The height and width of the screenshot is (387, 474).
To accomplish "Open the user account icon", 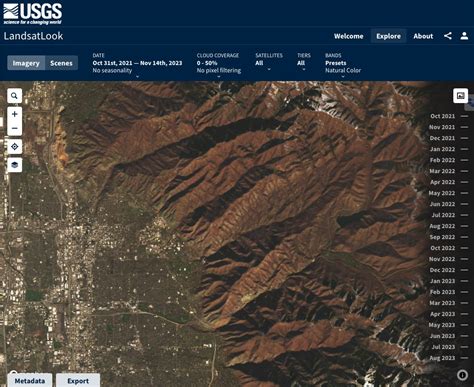I will pos(464,36).
